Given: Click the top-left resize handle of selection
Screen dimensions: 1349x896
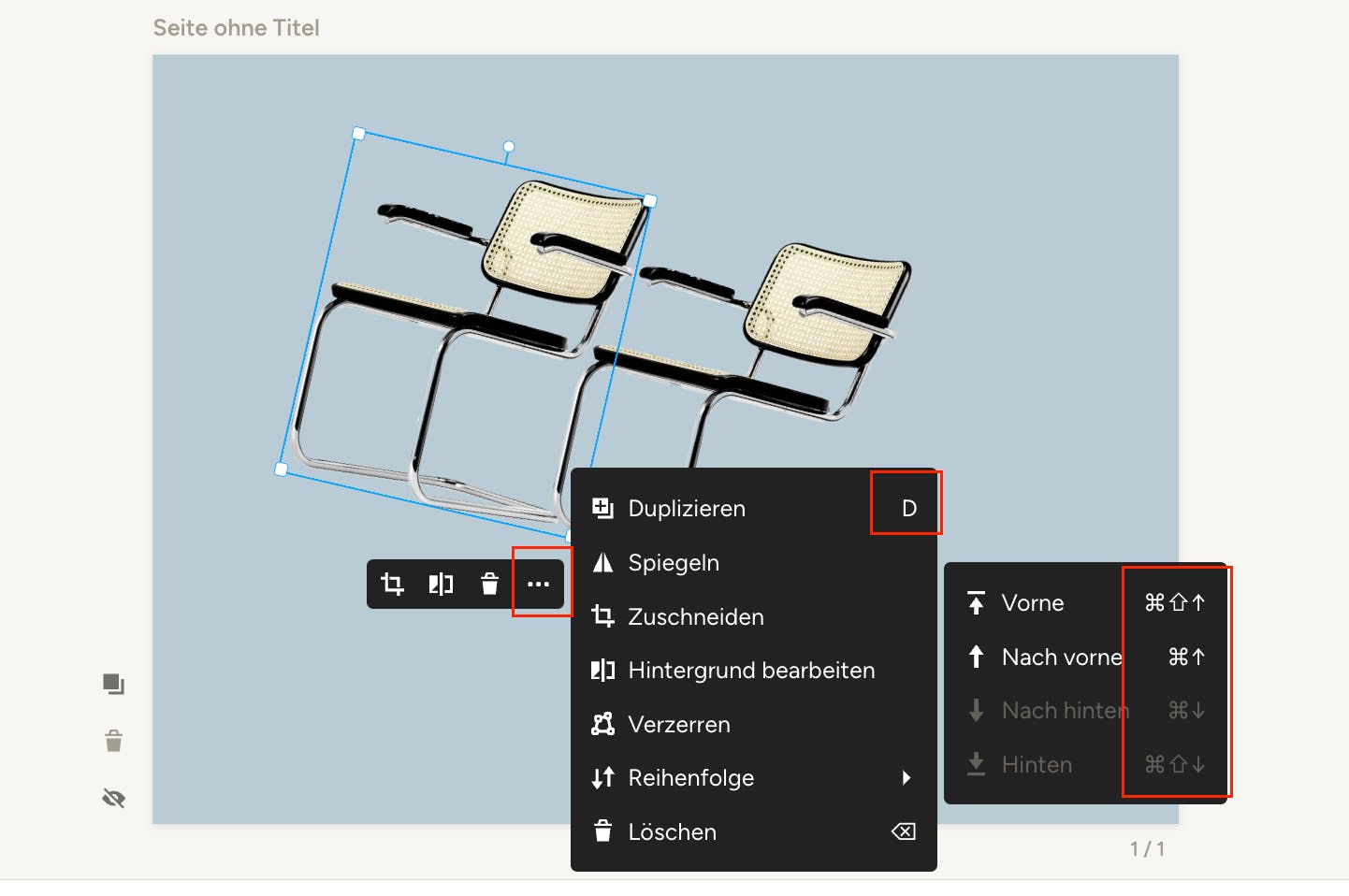Looking at the screenshot, I should click(358, 134).
